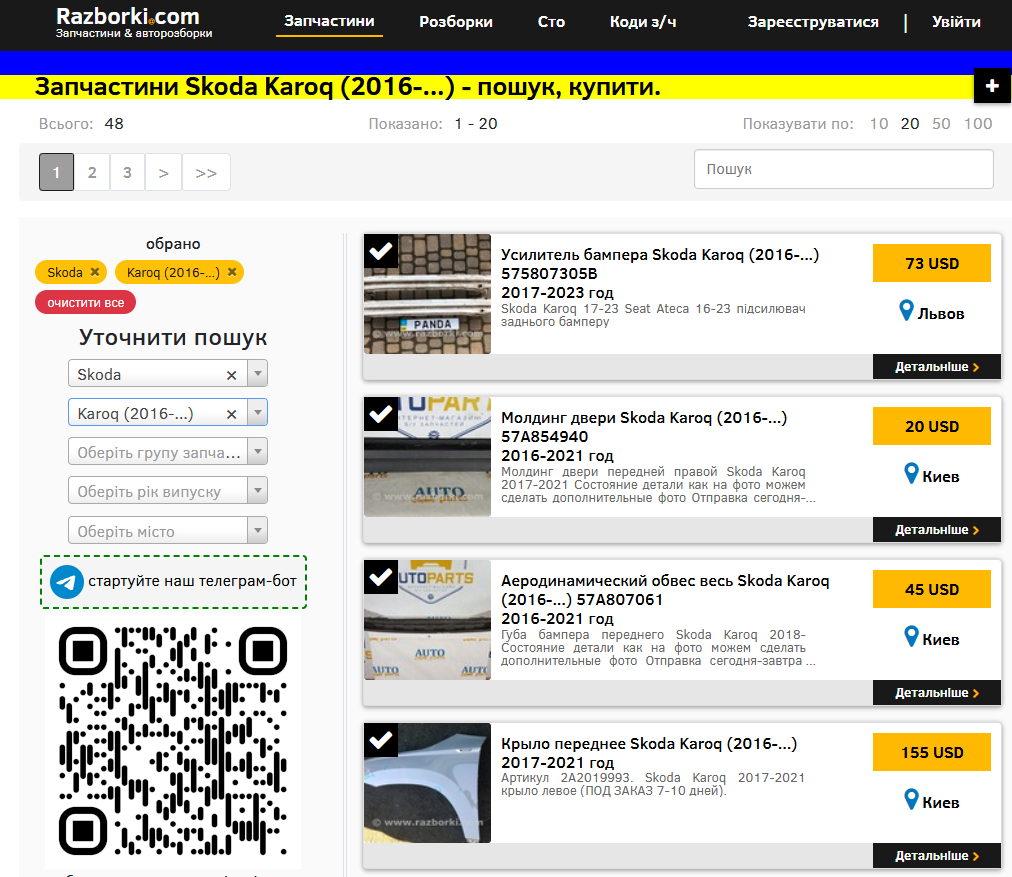
Task: Show 100 items per page
Action: pos(978,123)
